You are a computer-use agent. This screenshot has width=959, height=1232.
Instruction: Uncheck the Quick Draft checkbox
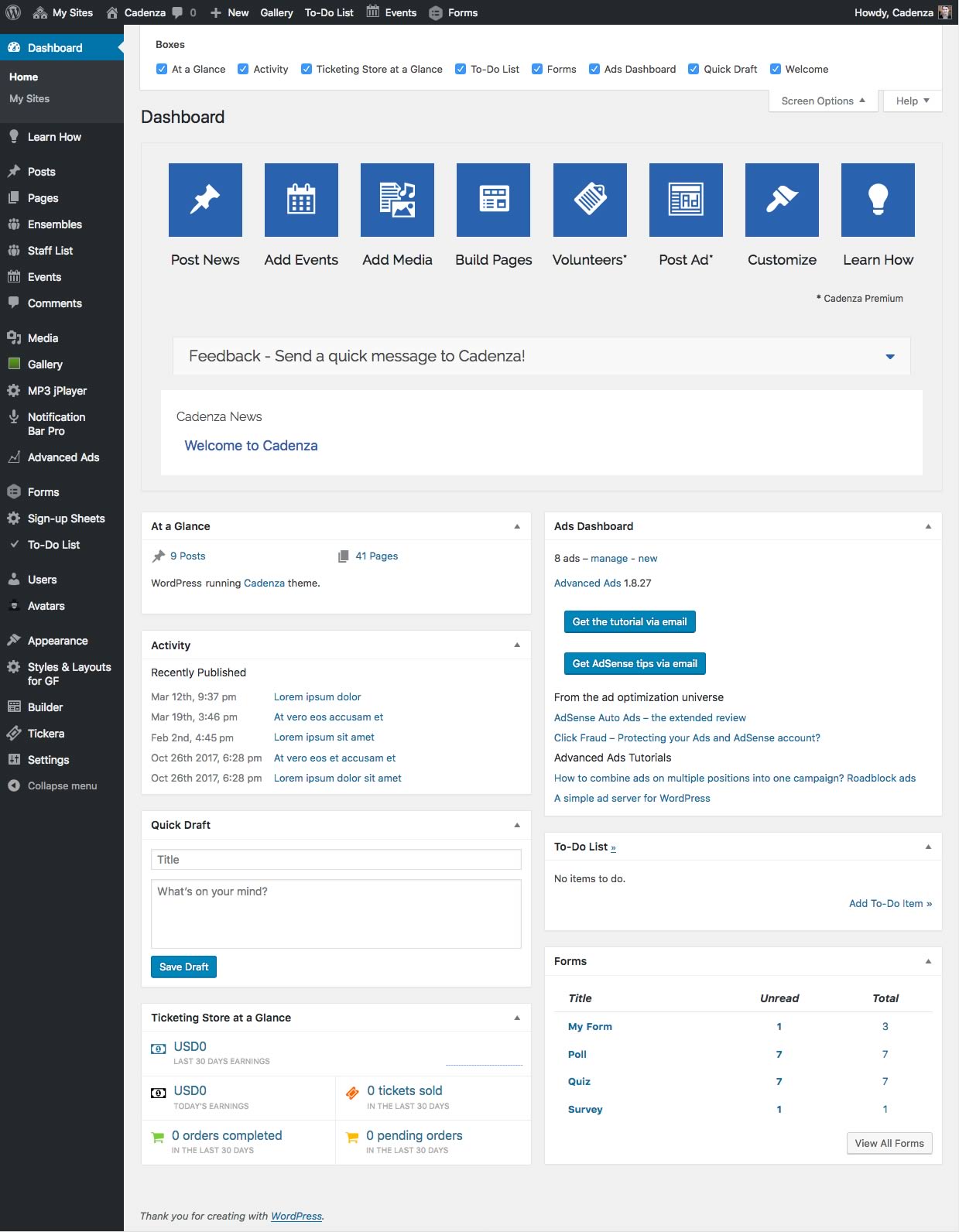694,69
